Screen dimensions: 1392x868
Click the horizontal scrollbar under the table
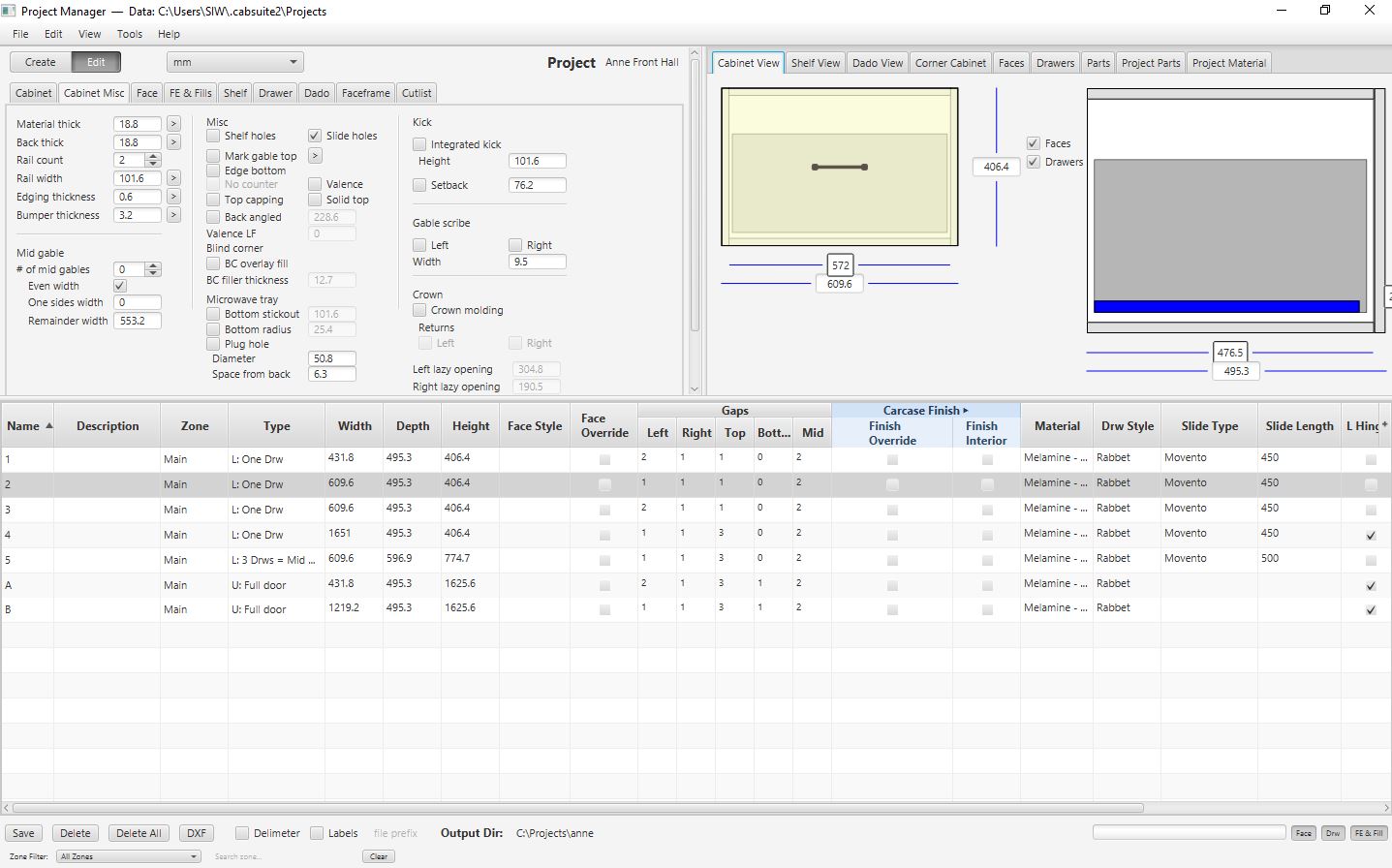[x=578, y=807]
